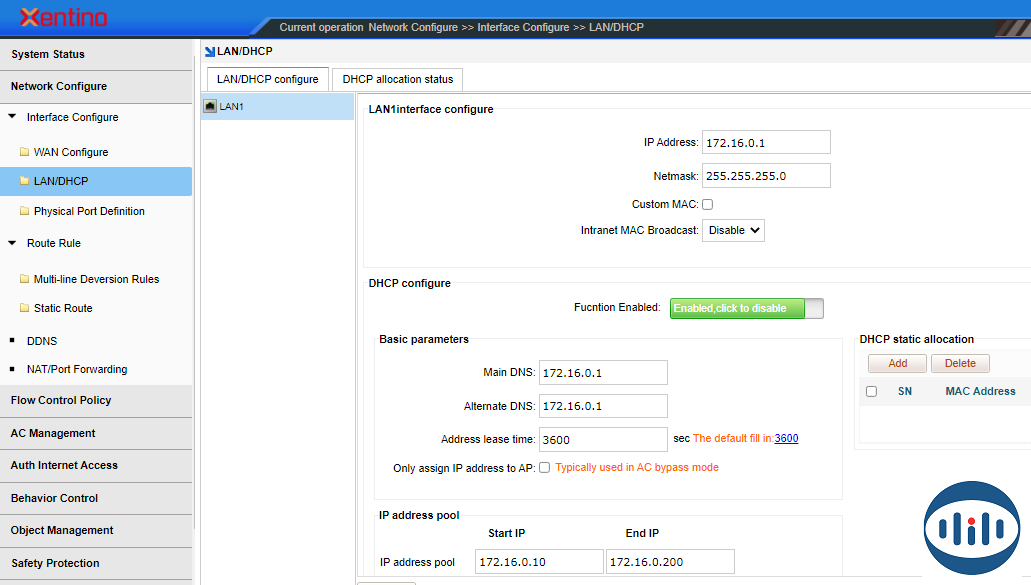Screen dimensions: 1031x585
Task: Click the Multi-line Deversion Rules folder icon
Action: 25,279
